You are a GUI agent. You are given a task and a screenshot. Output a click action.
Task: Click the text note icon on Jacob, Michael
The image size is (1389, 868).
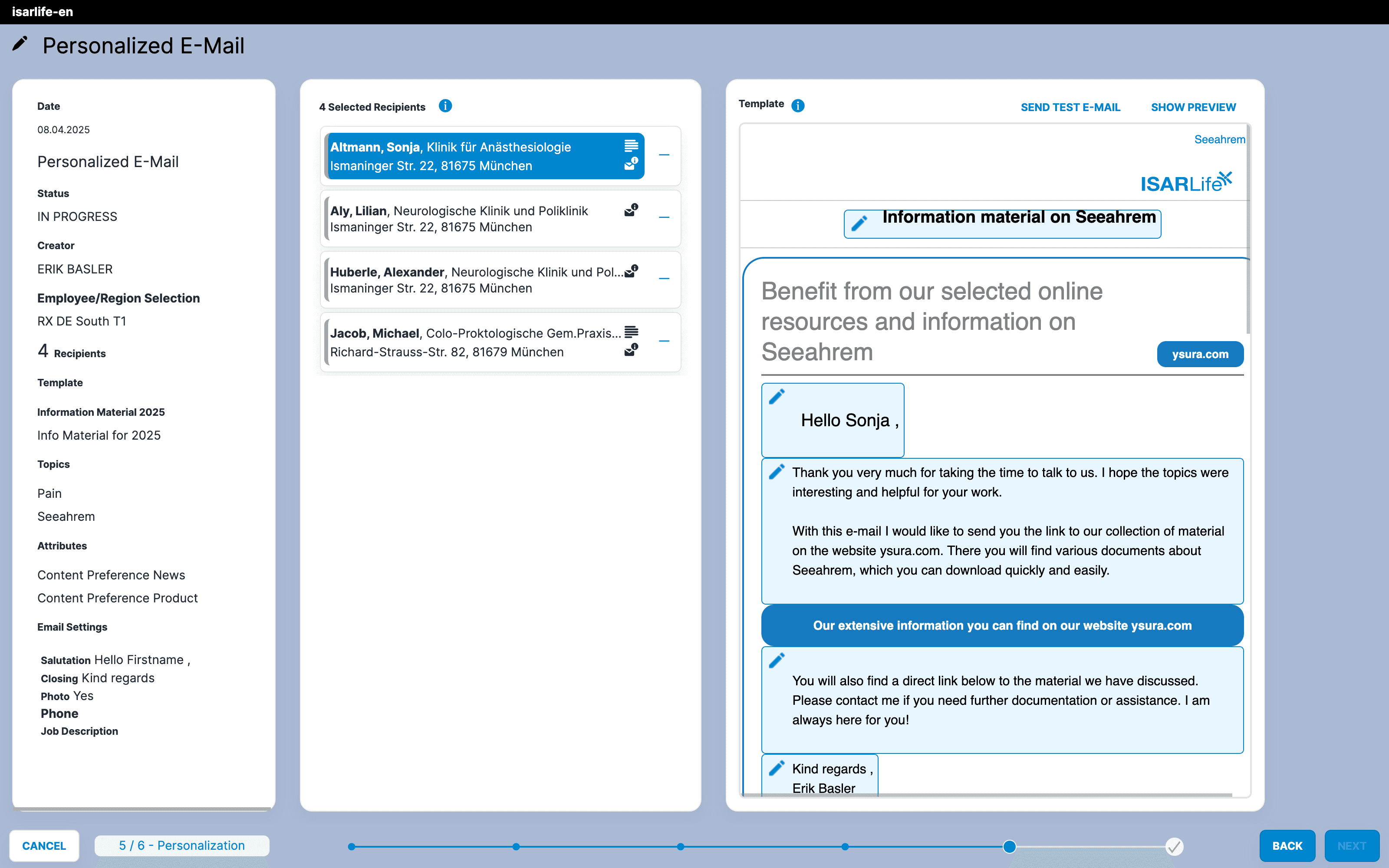(x=631, y=332)
